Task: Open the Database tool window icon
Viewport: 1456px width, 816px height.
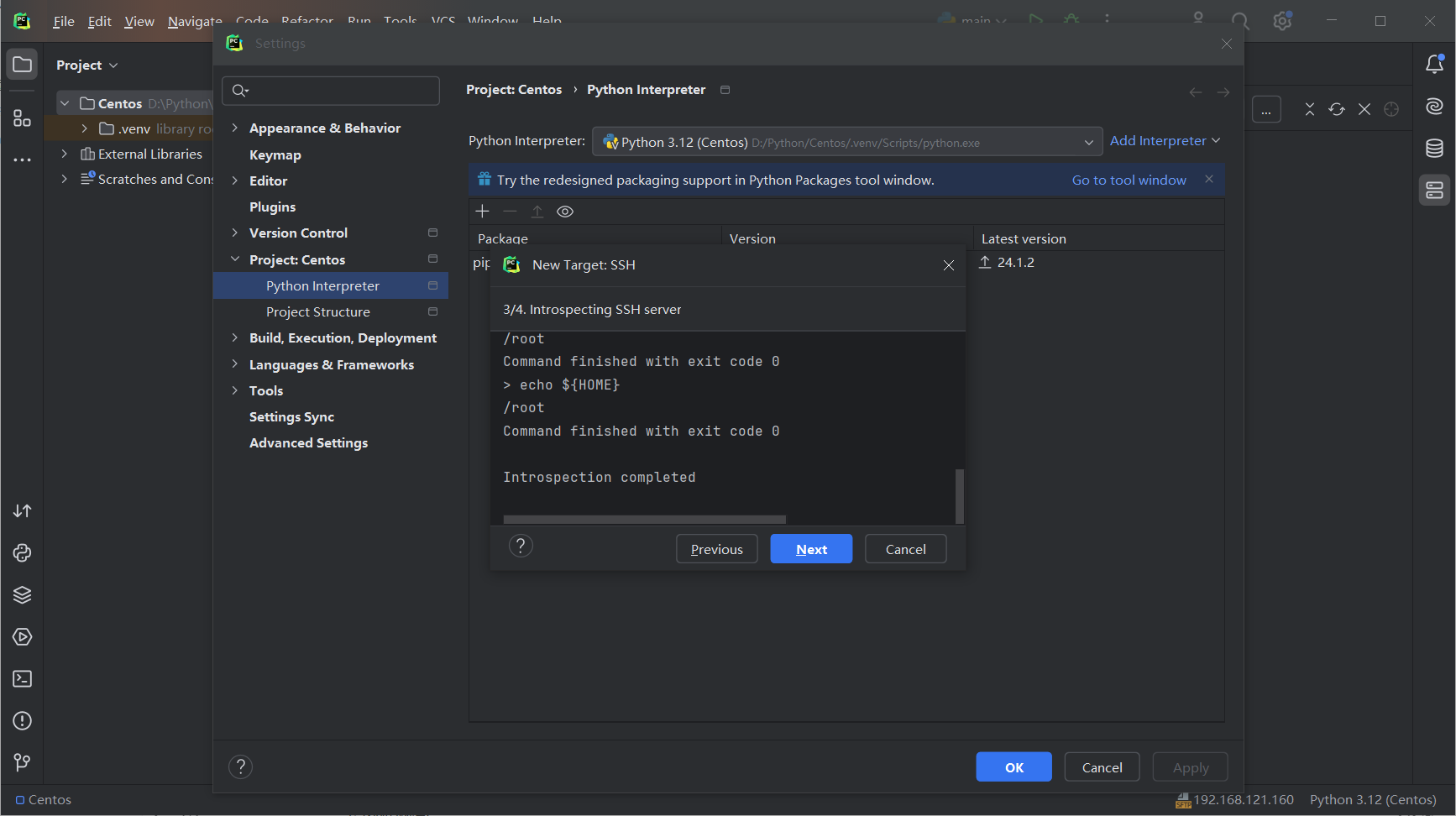Action: click(1434, 149)
